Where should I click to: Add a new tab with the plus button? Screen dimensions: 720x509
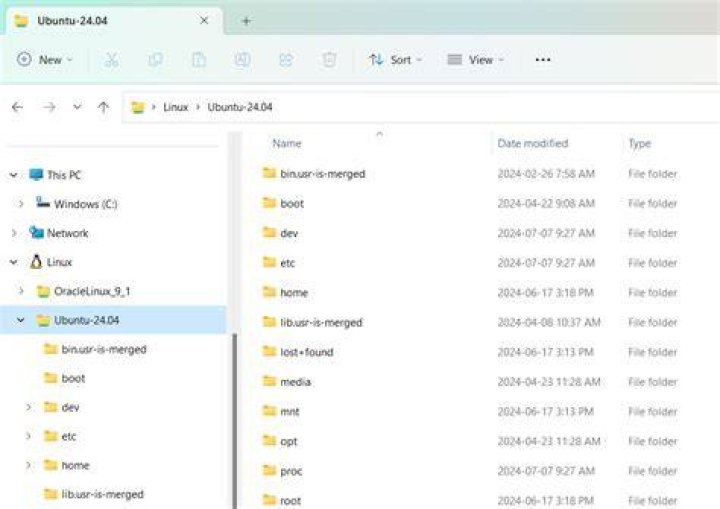tap(246, 21)
